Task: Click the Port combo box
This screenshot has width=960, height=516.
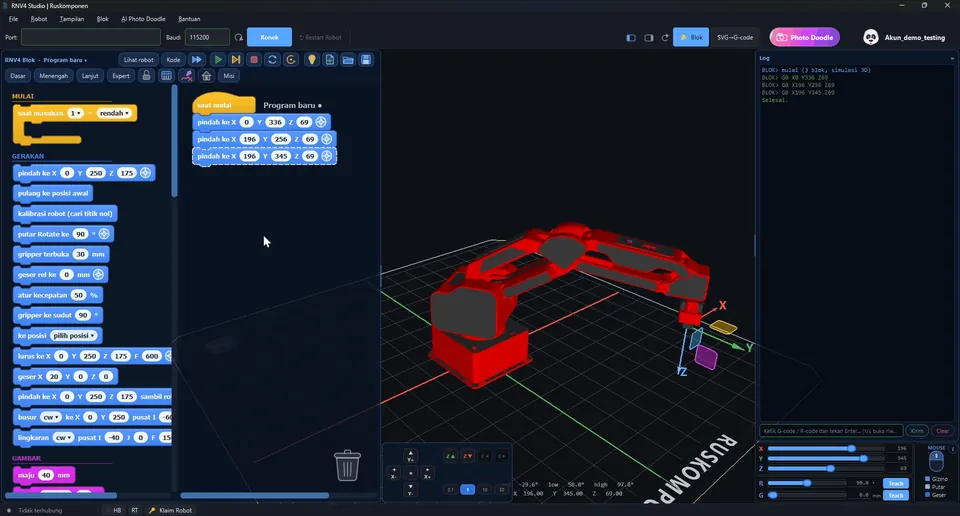Action: pyautogui.click(x=91, y=37)
